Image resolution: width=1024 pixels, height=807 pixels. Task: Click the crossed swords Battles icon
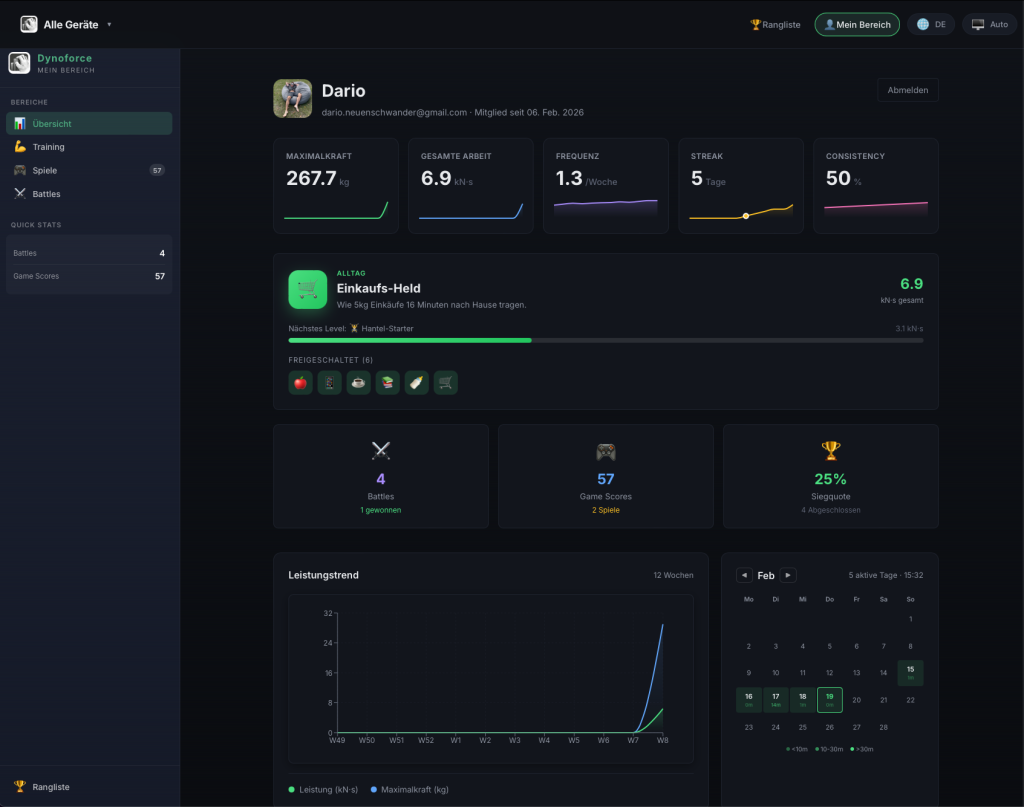(x=22, y=193)
